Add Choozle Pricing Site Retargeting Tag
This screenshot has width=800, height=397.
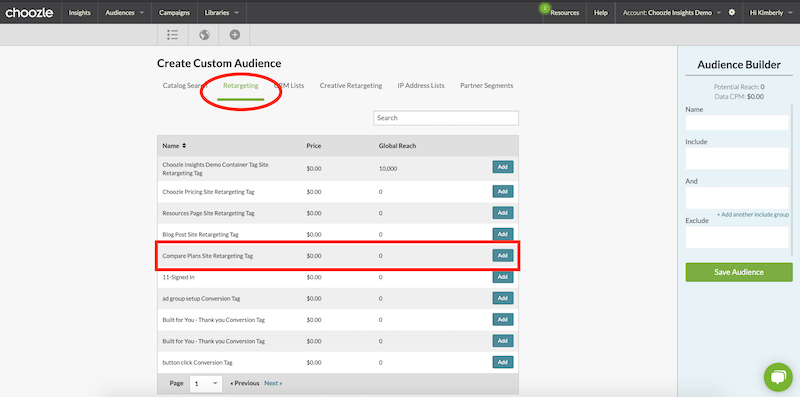pos(503,191)
